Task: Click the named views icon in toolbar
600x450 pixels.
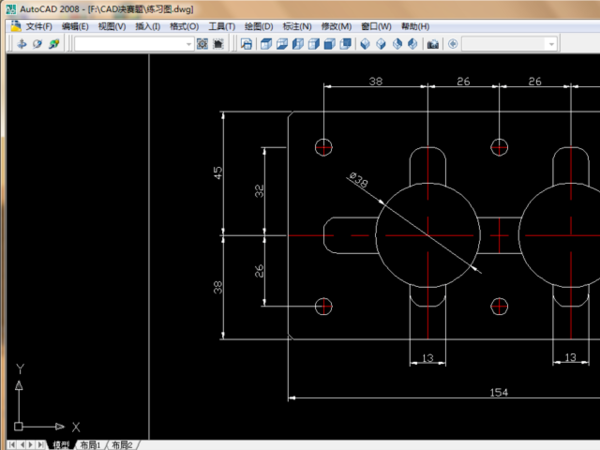Action: (247, 44)
